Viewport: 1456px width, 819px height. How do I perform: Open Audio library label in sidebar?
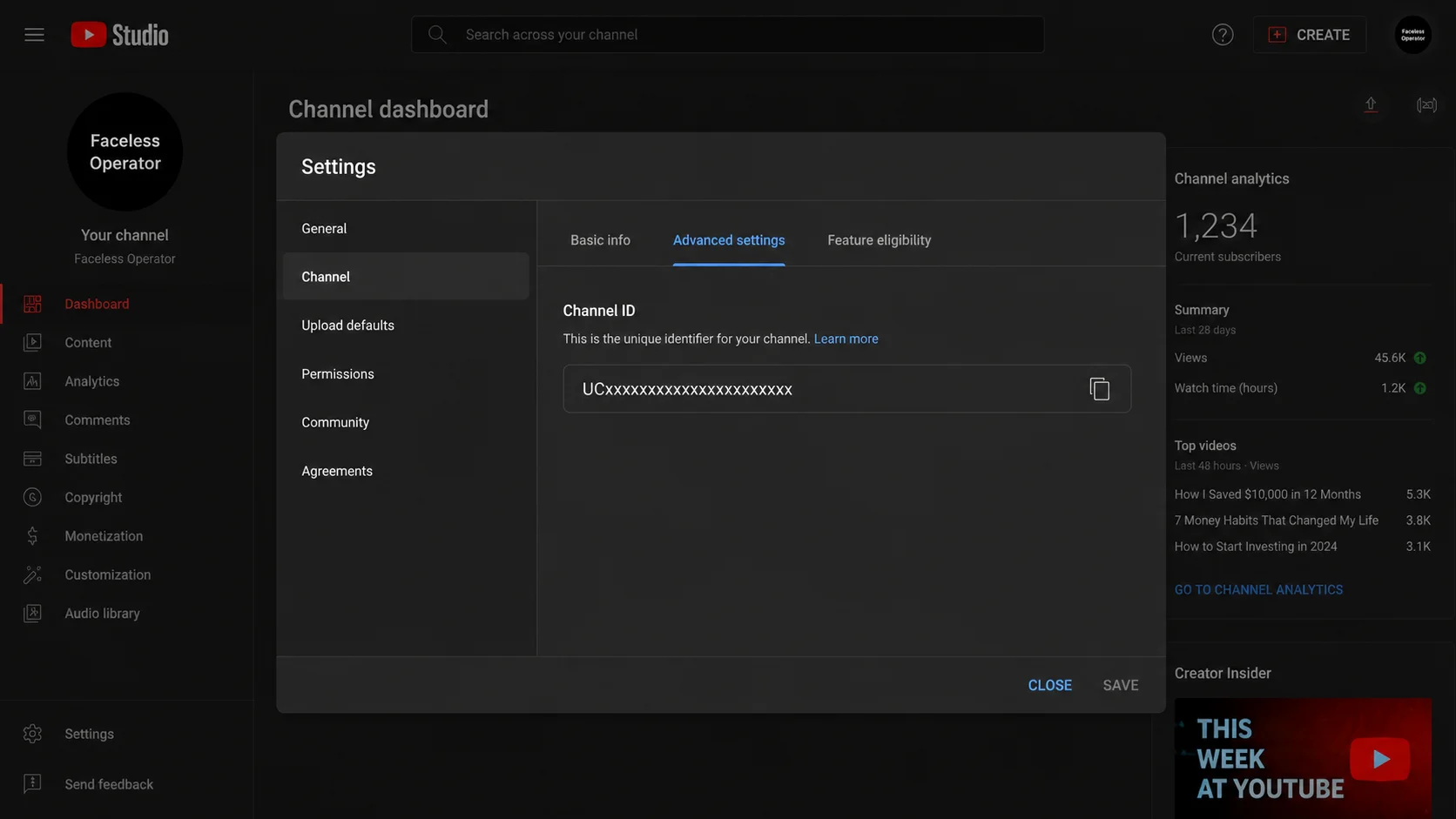102,614
